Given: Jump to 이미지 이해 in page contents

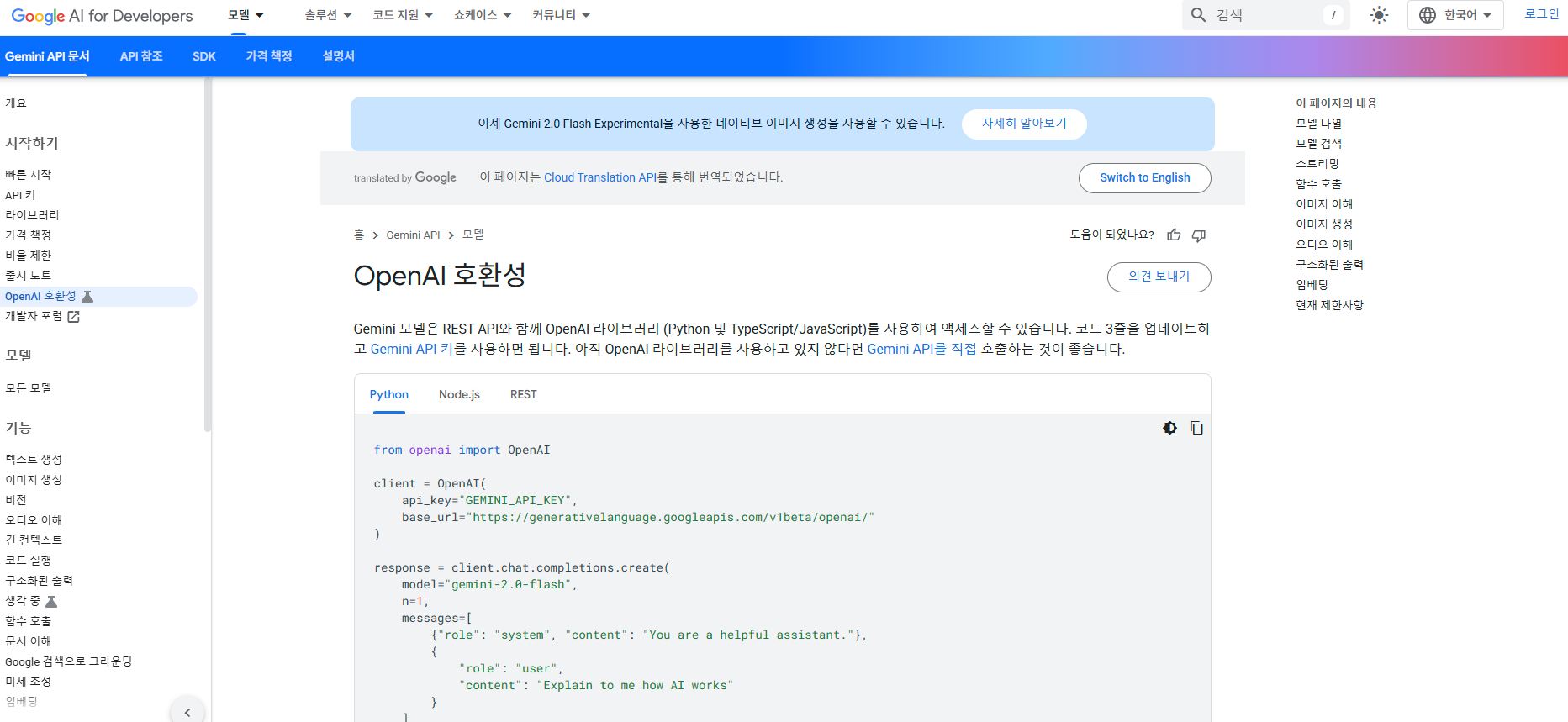Looking at the screenshot, I should [x=1324, y=204].
